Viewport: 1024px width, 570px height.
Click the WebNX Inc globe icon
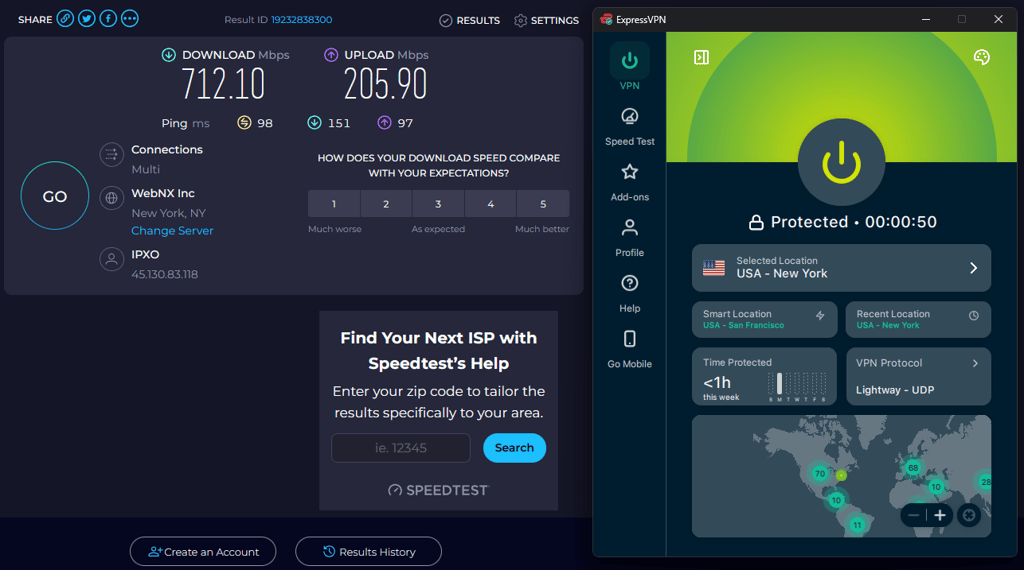112,198
